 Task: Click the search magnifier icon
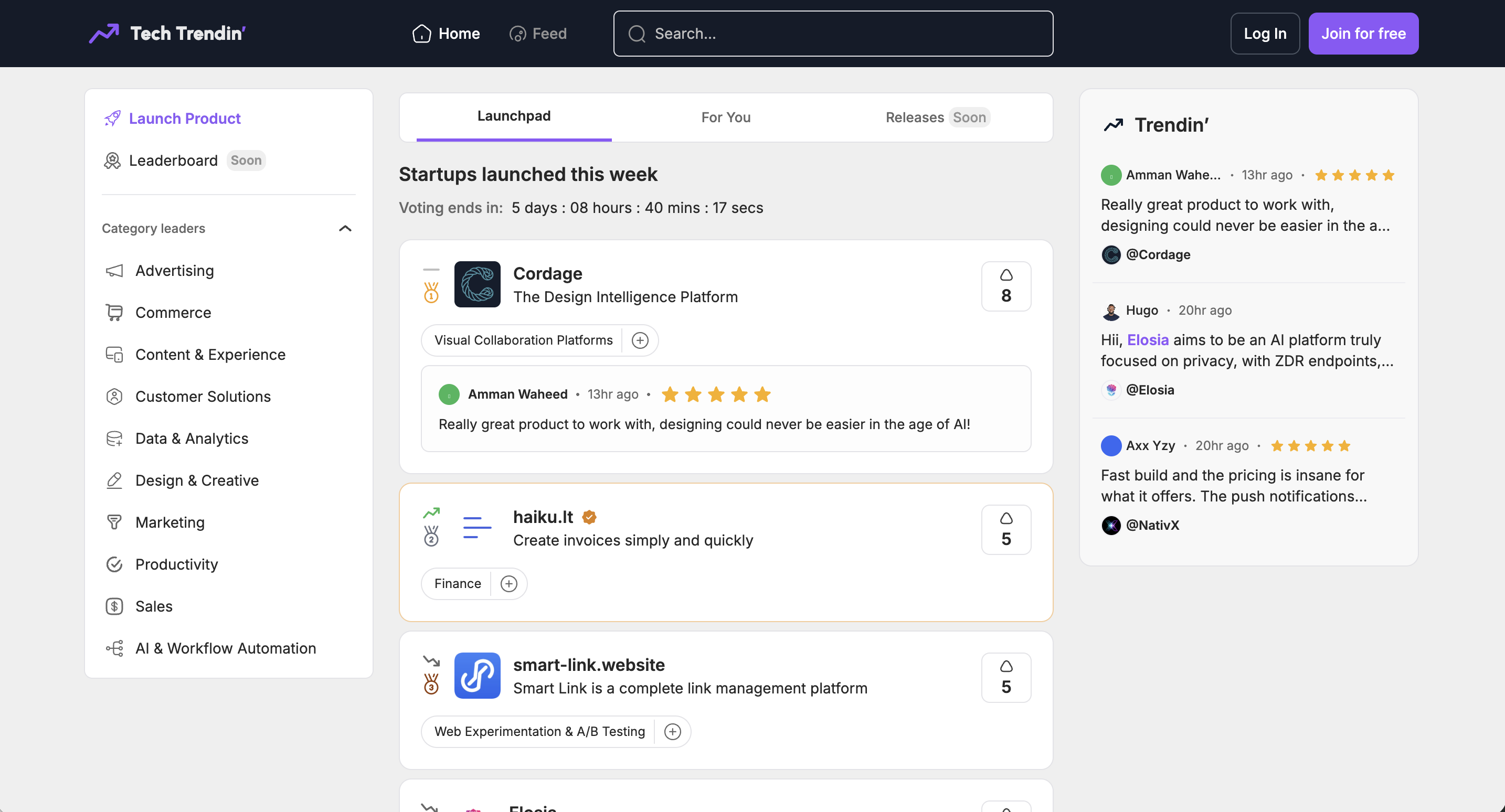(x=637, y=34)
